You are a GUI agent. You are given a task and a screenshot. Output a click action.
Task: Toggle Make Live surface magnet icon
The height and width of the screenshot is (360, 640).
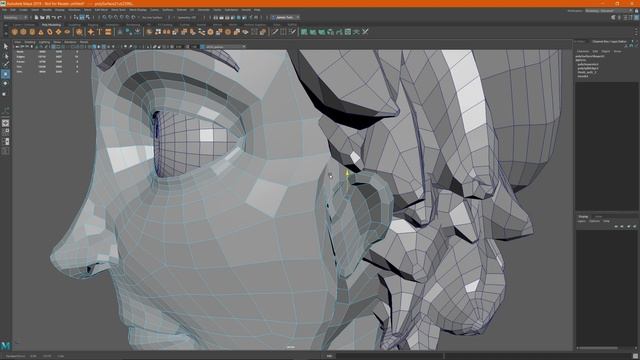tap(133, 18)
